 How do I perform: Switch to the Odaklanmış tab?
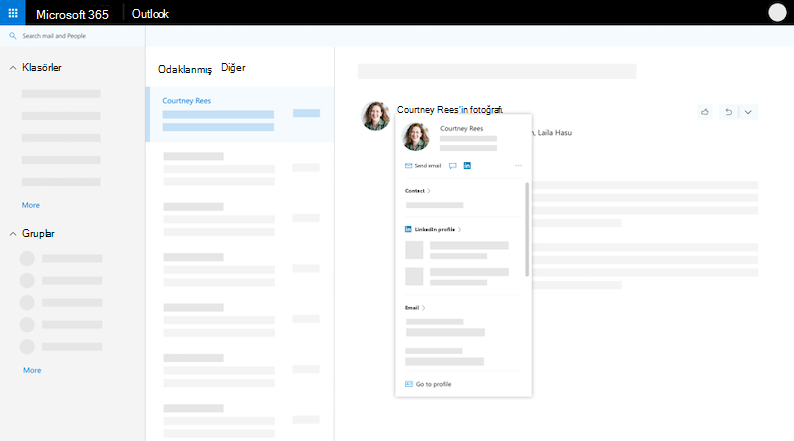click(x=185, y=69)
